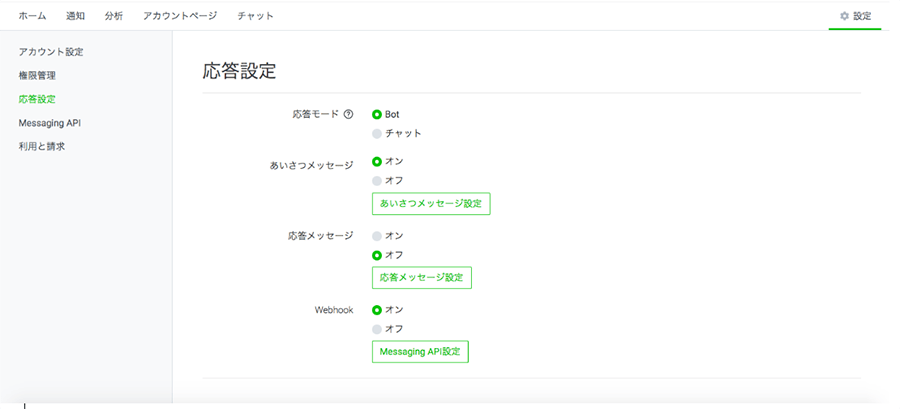Switch to the チャット top tab
This screenshot has height=409, width=900.
click(255, 16)
